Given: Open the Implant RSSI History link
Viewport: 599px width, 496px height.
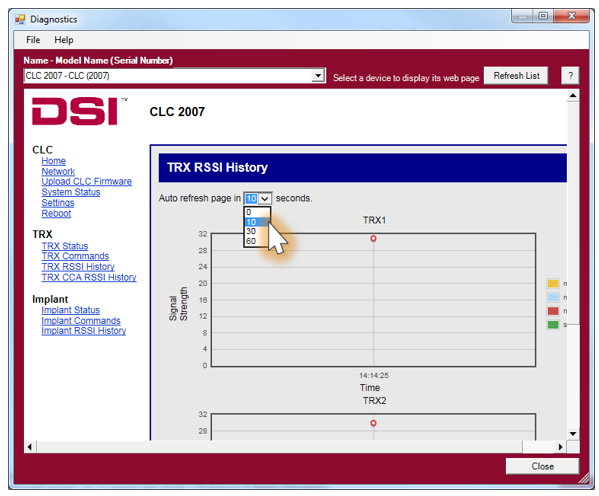Looking at the screenshot, I should coord(84,331).
